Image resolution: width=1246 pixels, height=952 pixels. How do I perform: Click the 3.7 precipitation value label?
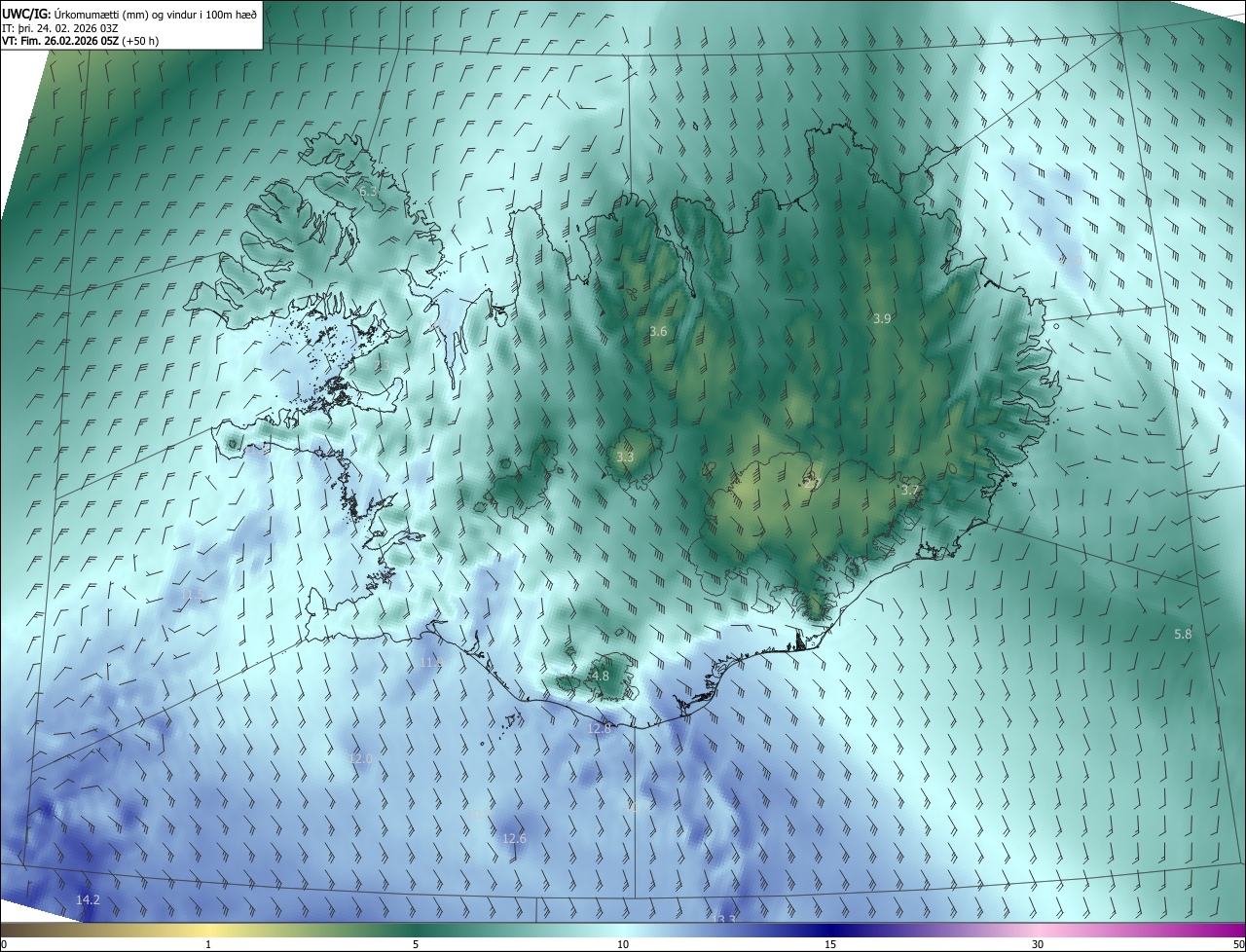coord(910,490)
